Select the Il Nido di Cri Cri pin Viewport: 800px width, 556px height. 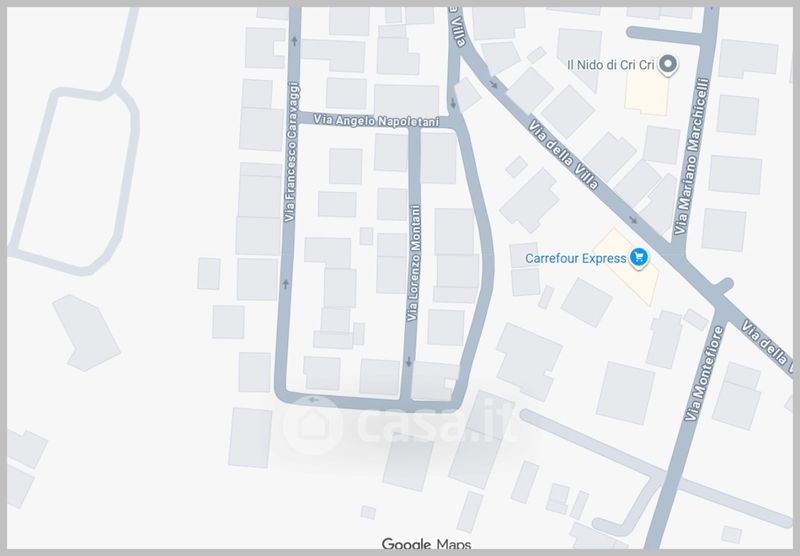(667, 65)
